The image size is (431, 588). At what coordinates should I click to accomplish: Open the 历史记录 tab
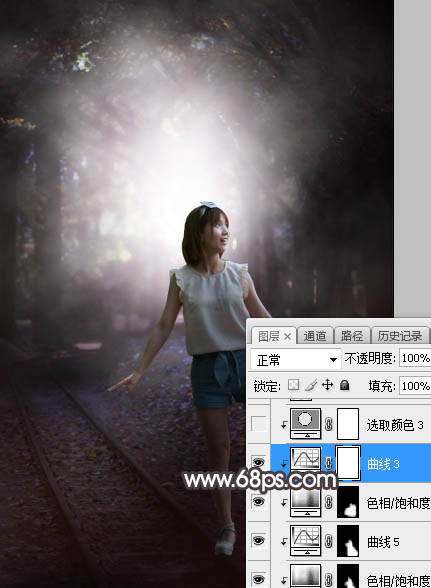tap(399, 336)
